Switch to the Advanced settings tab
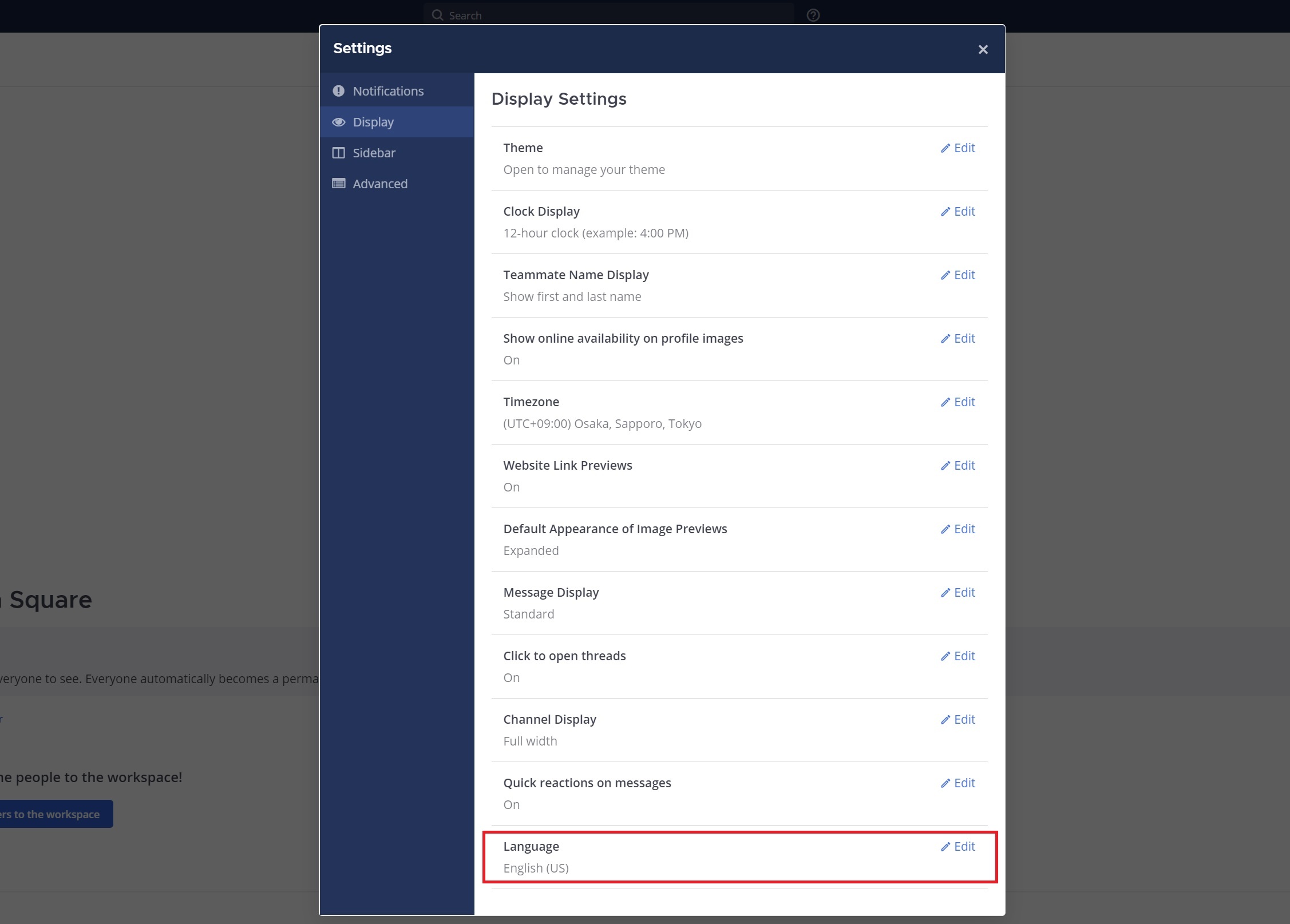The width and height of the screenshot is (1290, 924). tap(380, 184)
